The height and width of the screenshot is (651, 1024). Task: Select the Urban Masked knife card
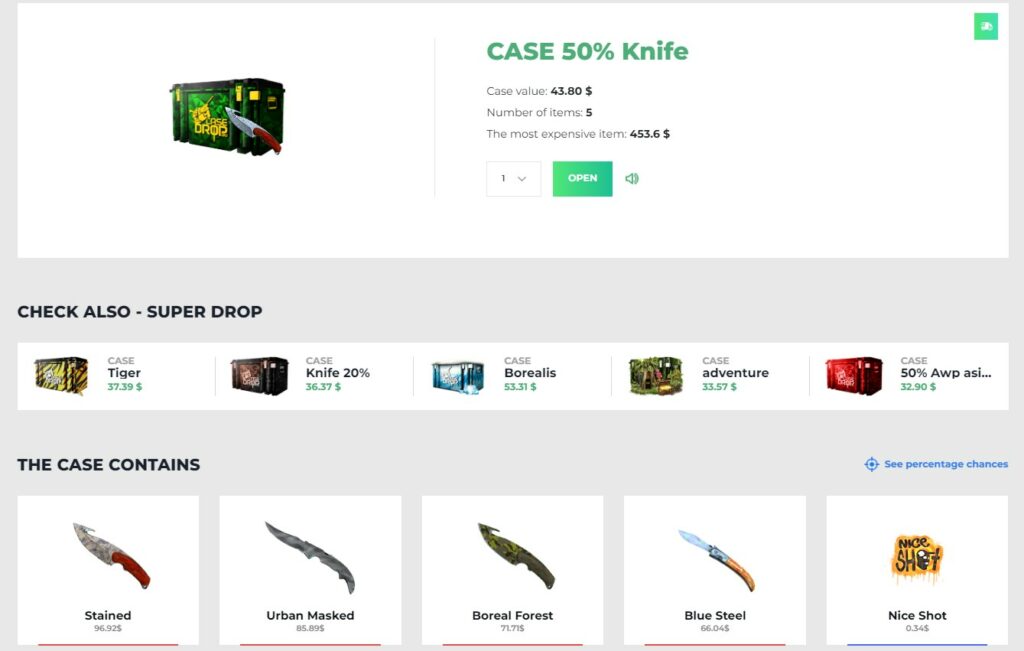[310, 570]
